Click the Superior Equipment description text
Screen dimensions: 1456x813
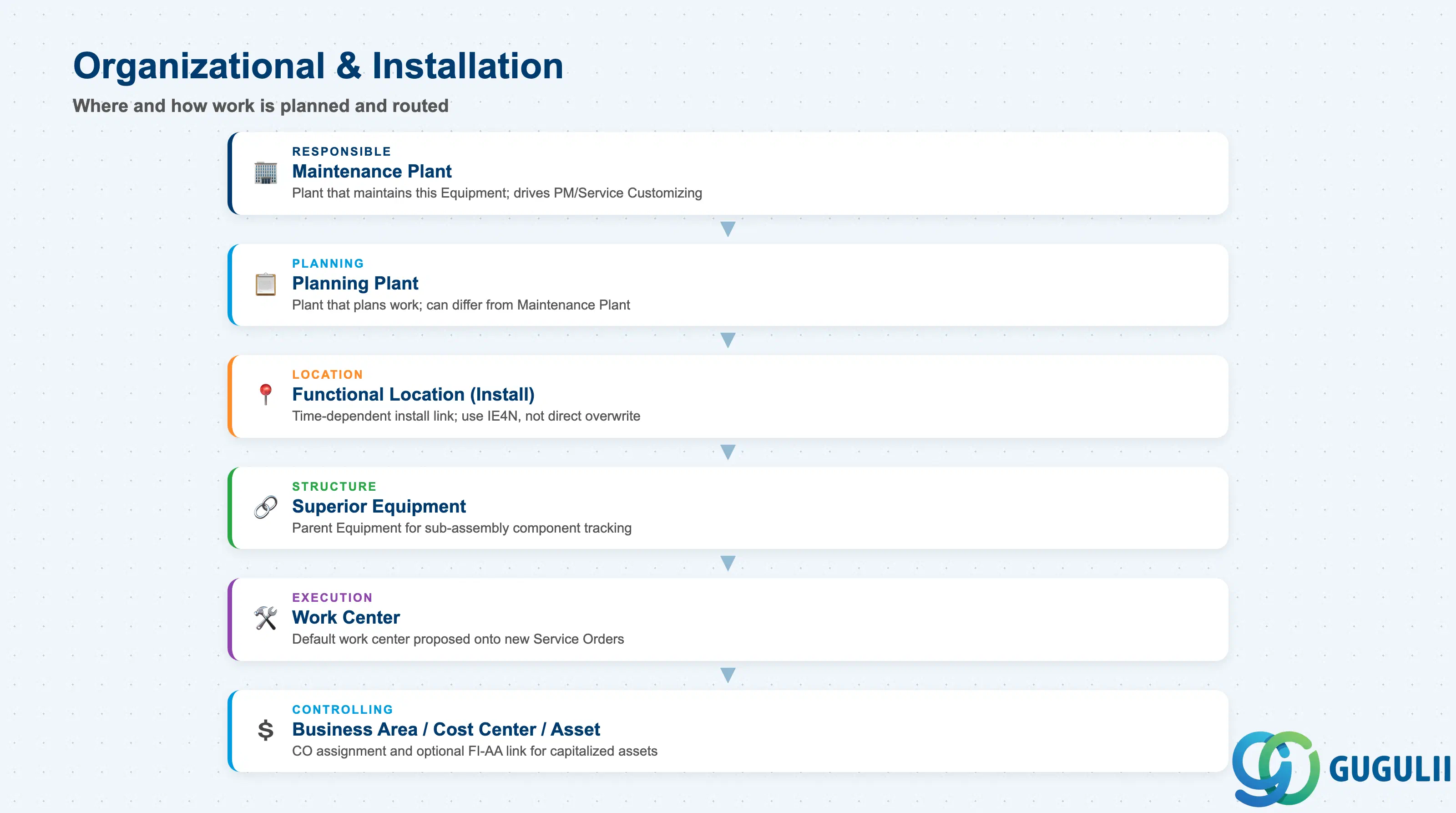pos(462,528)
